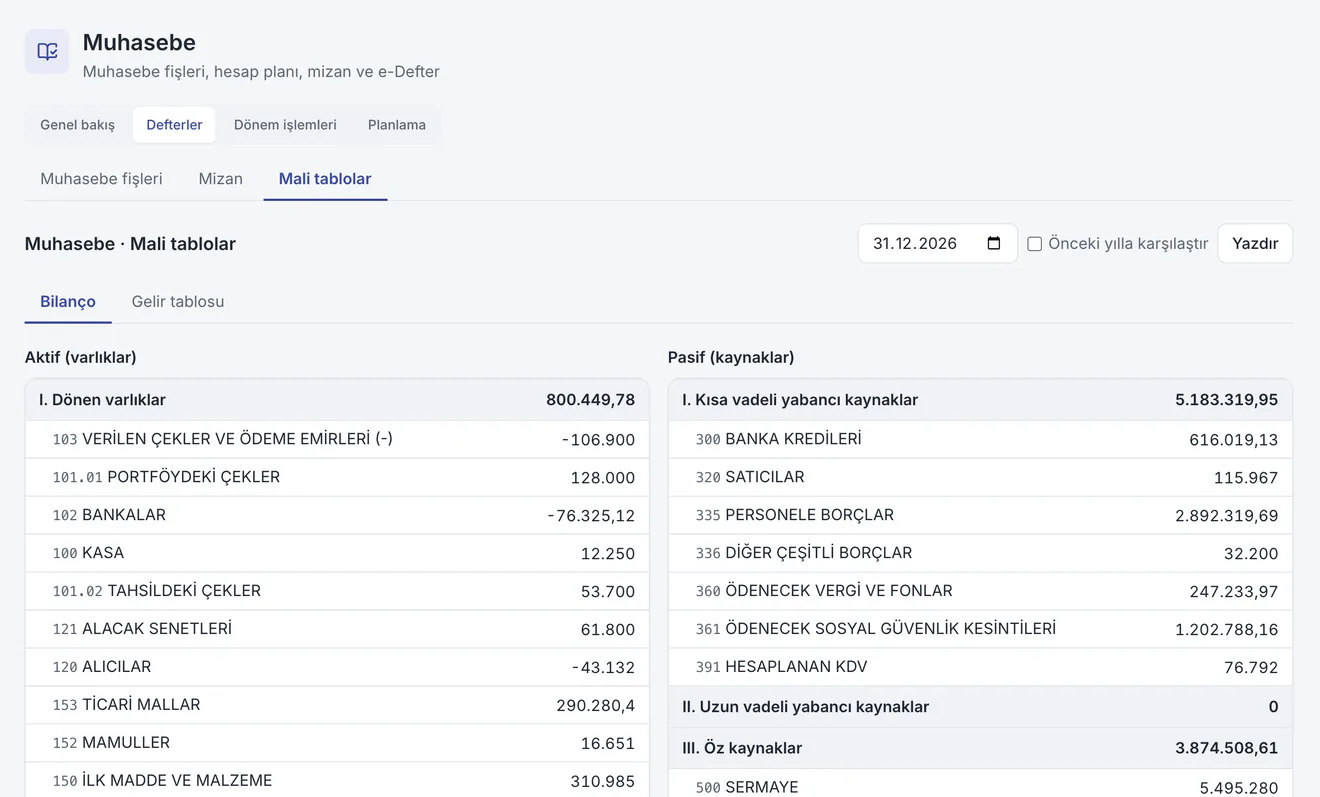Select the 120 ALICILAR row

click(x=337, y=667)
